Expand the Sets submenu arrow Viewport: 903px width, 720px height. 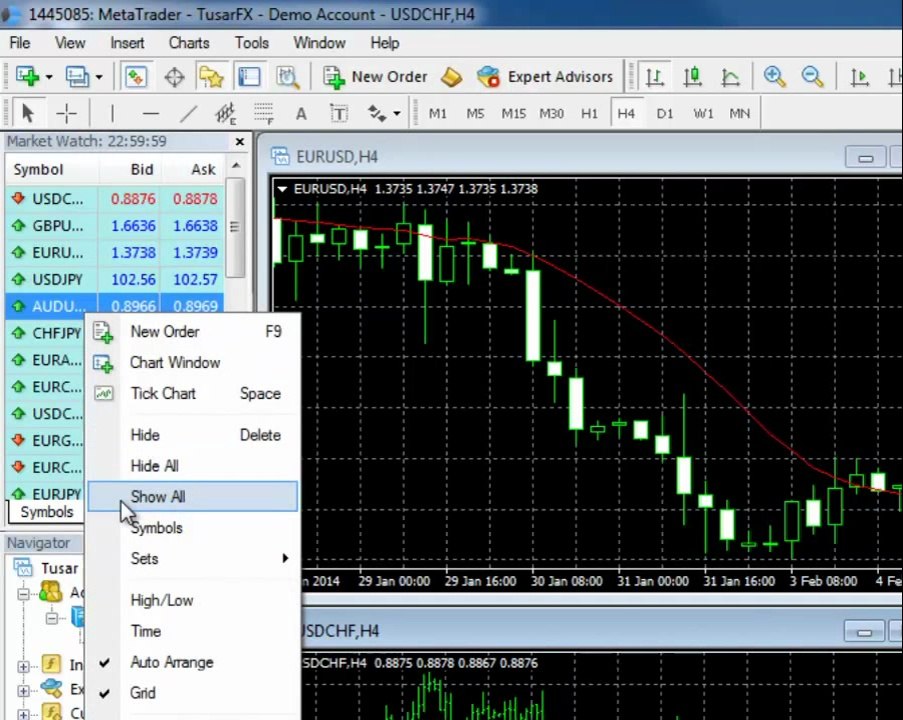tap(285, 558)
